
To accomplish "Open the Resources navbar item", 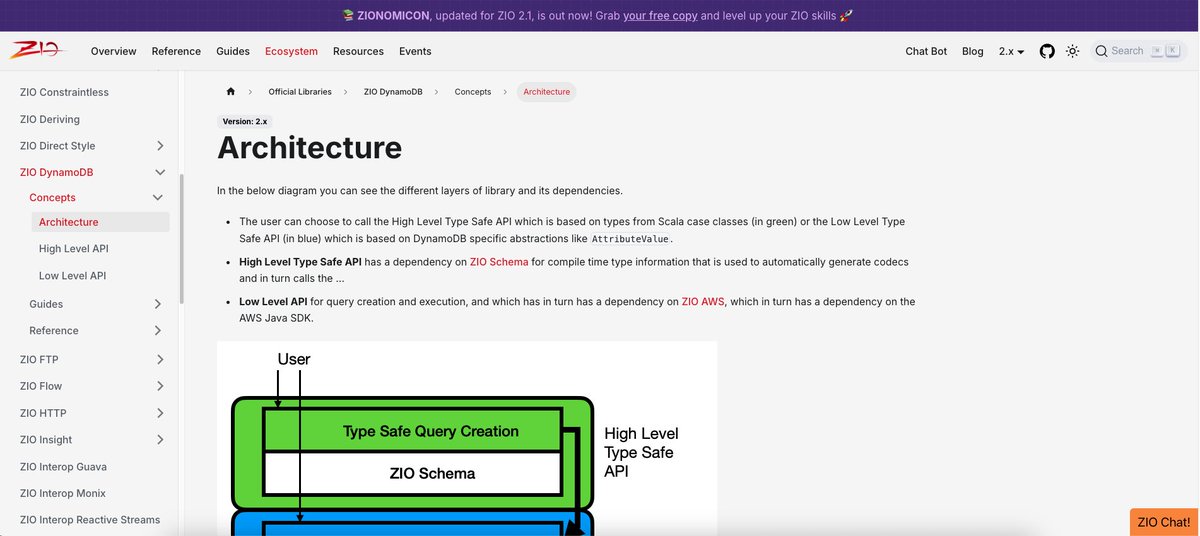I will pos(358,51).
